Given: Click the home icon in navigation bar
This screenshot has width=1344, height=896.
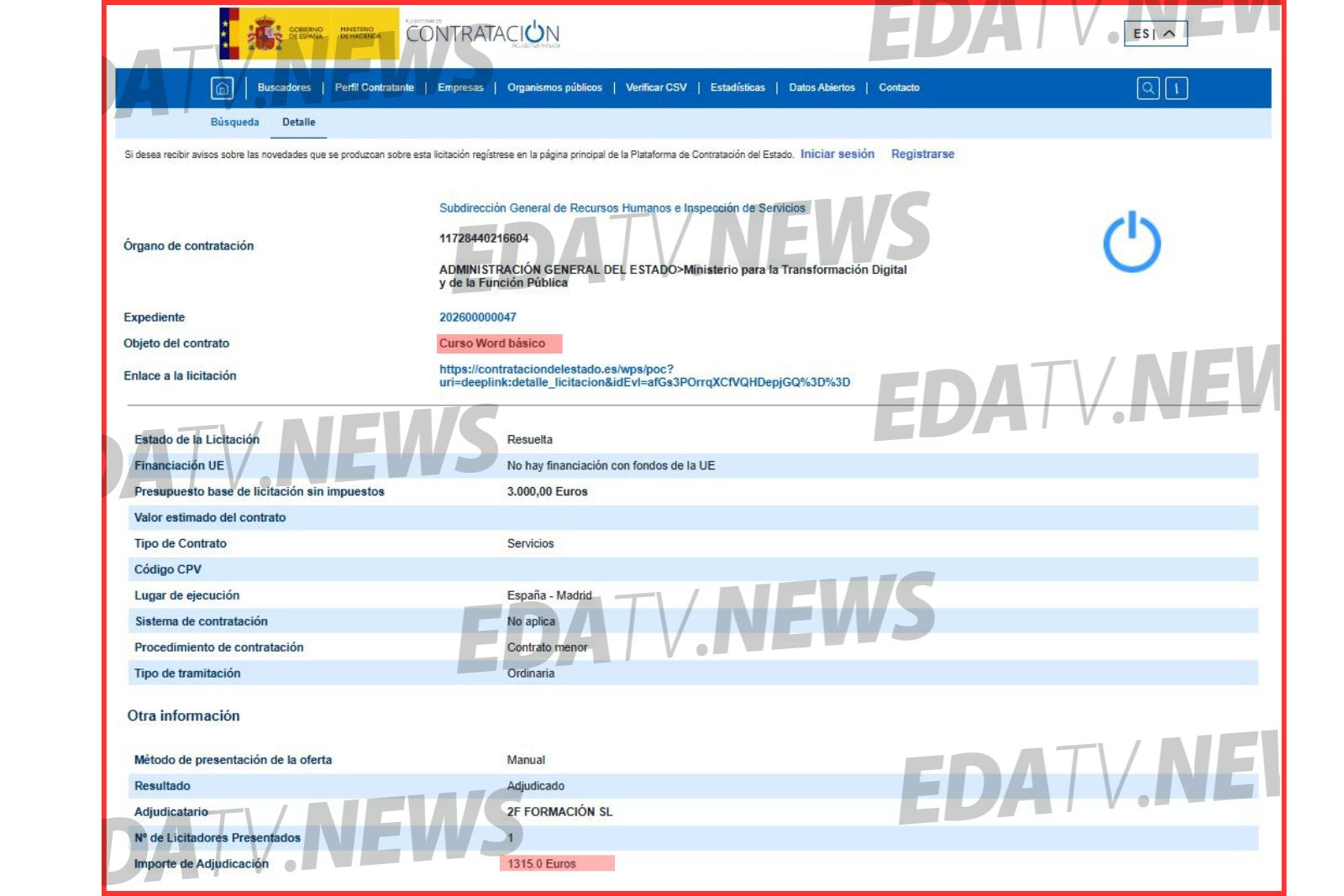Looking at the screenshot, I should point(222,88).
